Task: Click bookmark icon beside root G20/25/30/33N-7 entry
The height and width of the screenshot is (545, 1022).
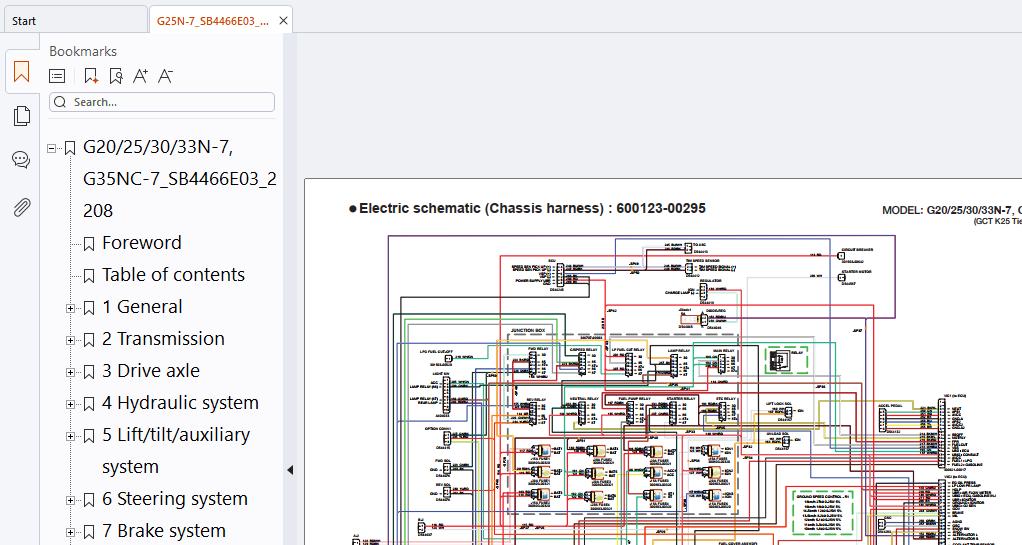Action: [x=70, y=148]
